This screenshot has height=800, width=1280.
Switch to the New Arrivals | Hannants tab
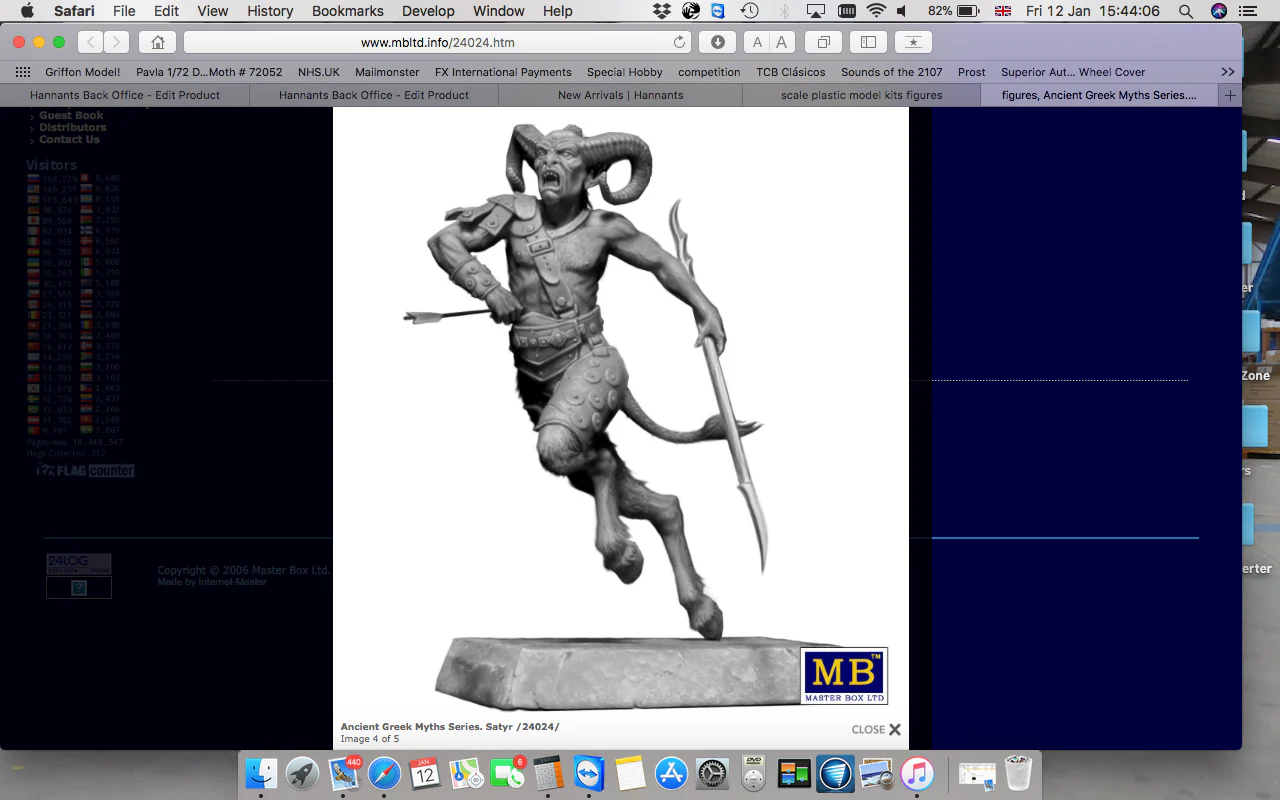point(620,95)
